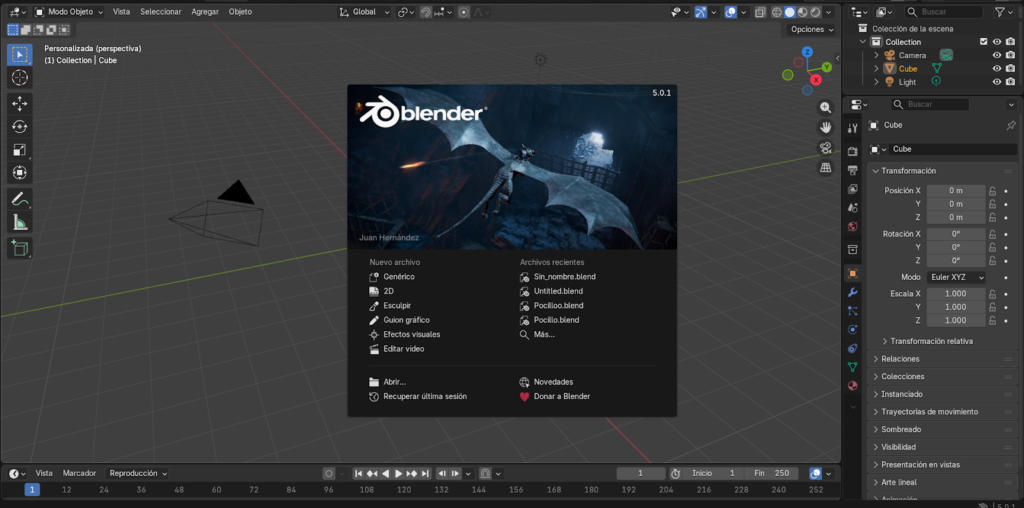The height and width of the screenshot is (508, 1024).
Task: Select the Annotate pencil tool
Action: tap(20, 199)
